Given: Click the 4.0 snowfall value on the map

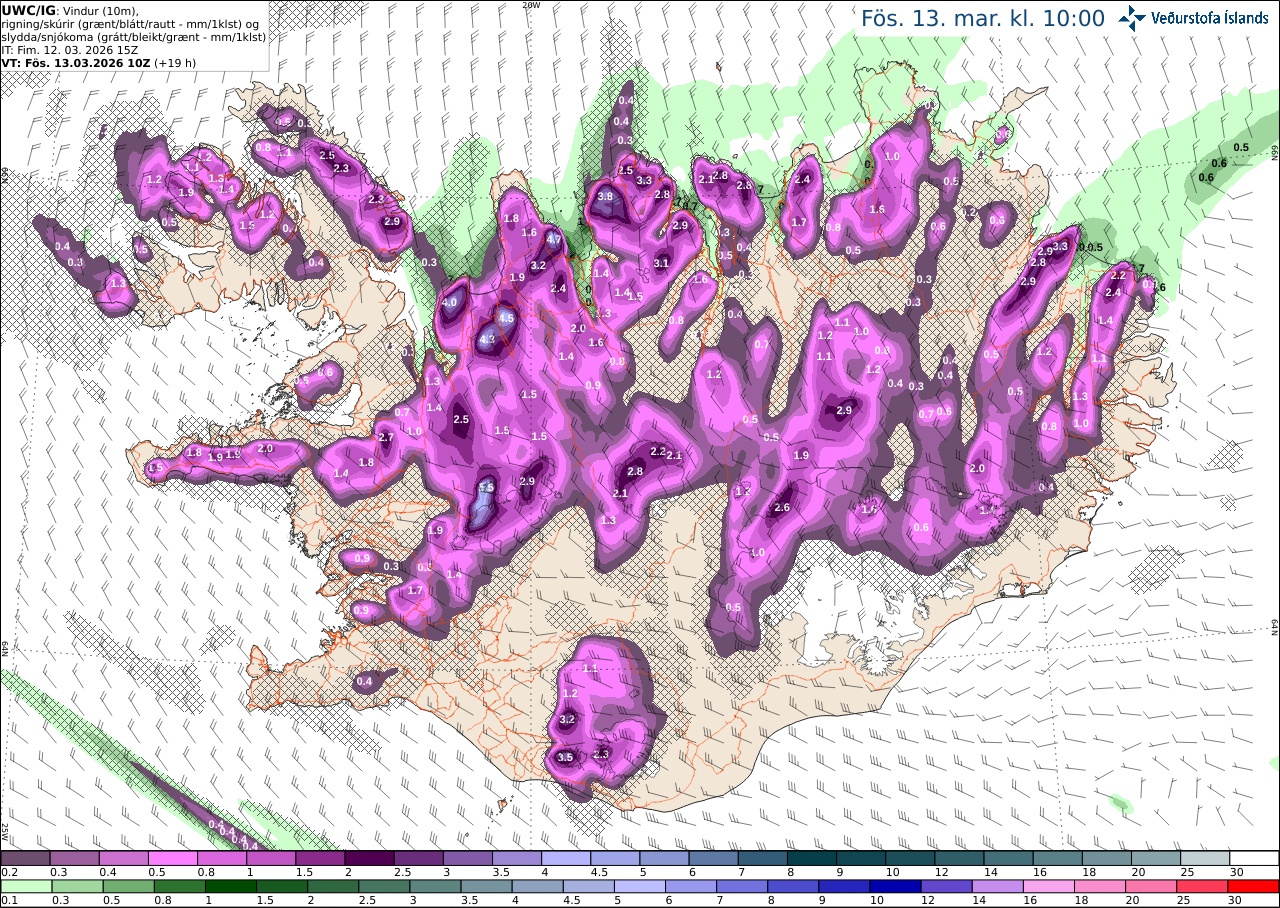Looking at the screenshot, I should pyautogui.click(x=450, y=302).
